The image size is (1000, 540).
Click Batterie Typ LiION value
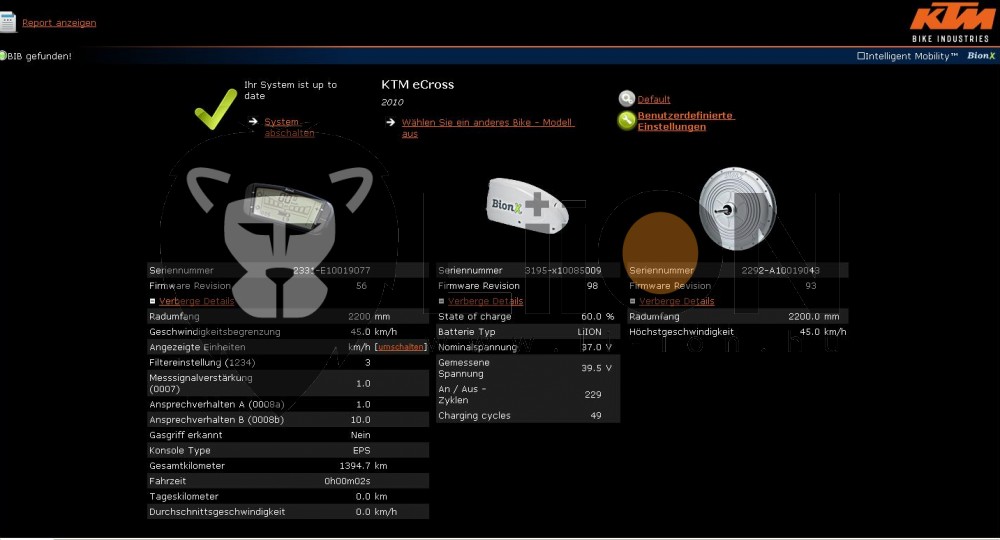pos(589,332)
